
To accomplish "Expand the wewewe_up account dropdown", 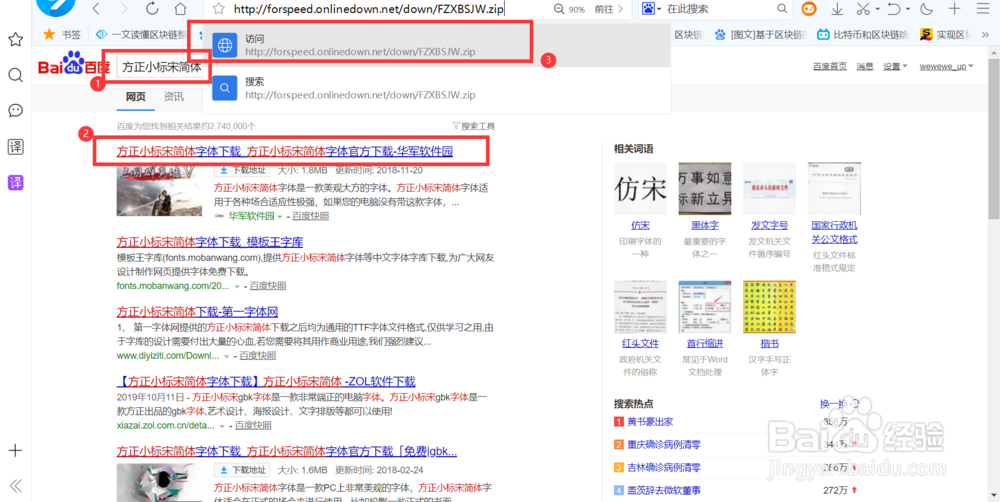I will coord(946,66).
